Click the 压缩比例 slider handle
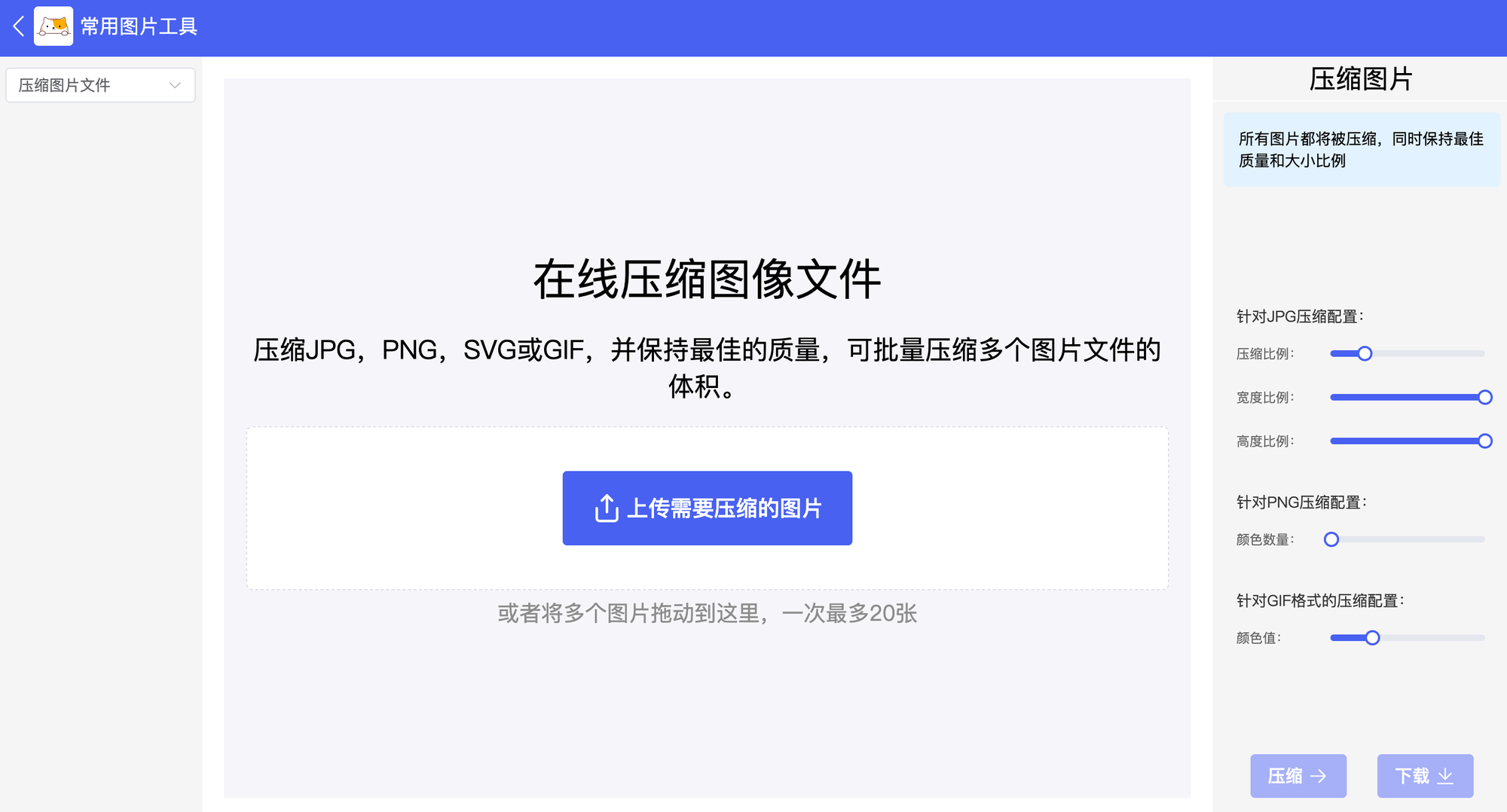The width and height of the screenshot is (1507, 812). click(x=1365, y=353)
